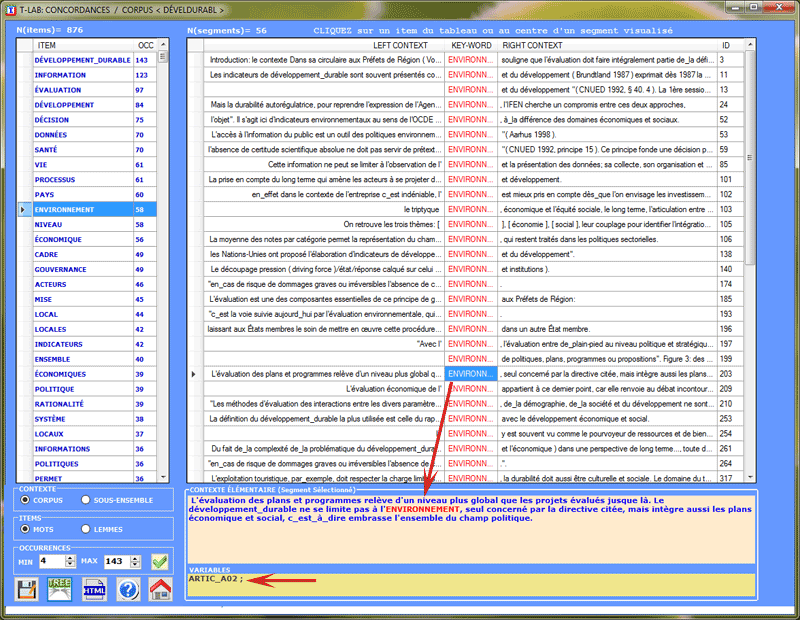This screenshot has width=800, height=620.
Task: Open help via the blue question mark
Action: [x=128, y=589]
